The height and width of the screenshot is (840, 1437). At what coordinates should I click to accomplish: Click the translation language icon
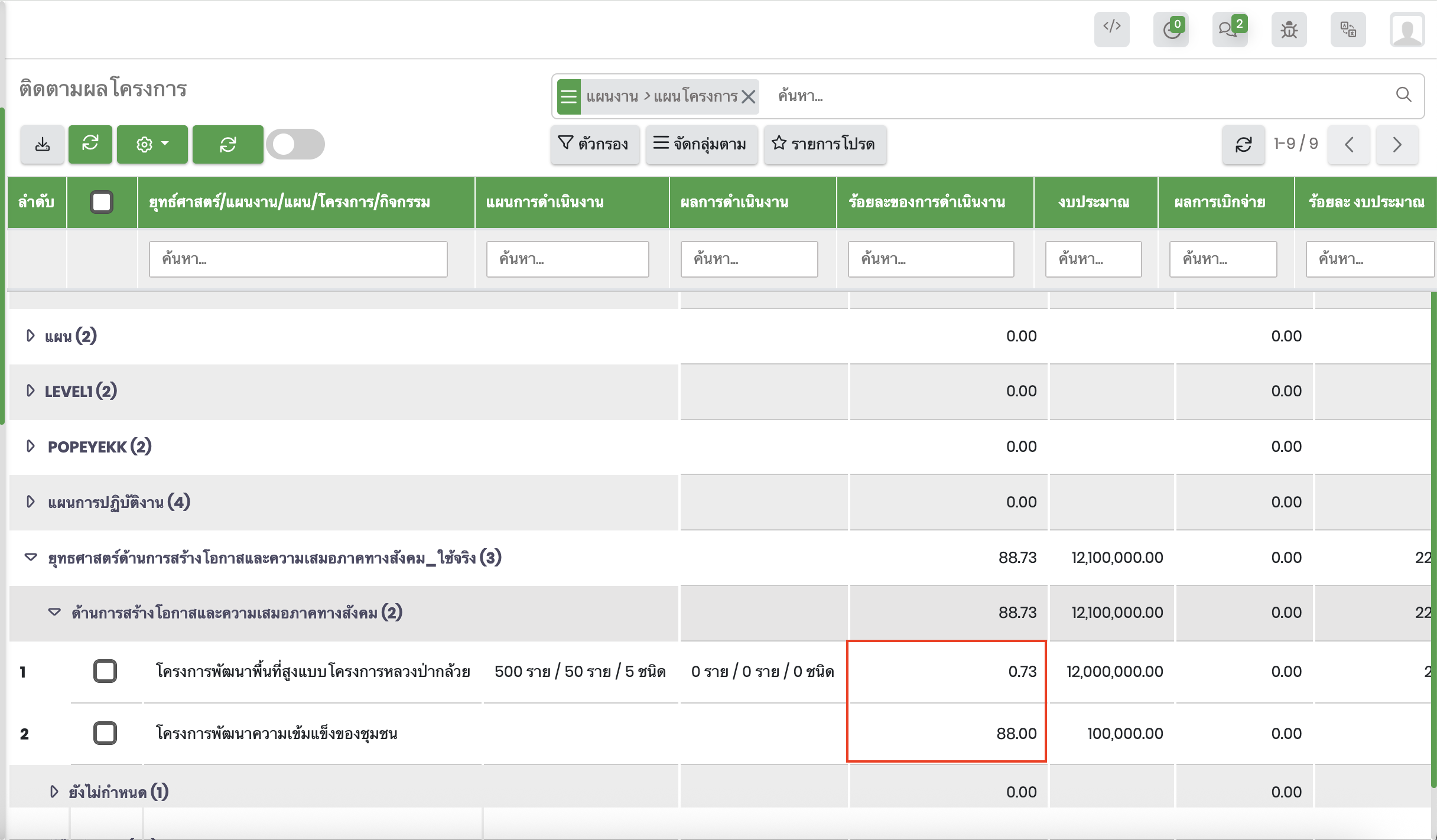pos(1348,29)
